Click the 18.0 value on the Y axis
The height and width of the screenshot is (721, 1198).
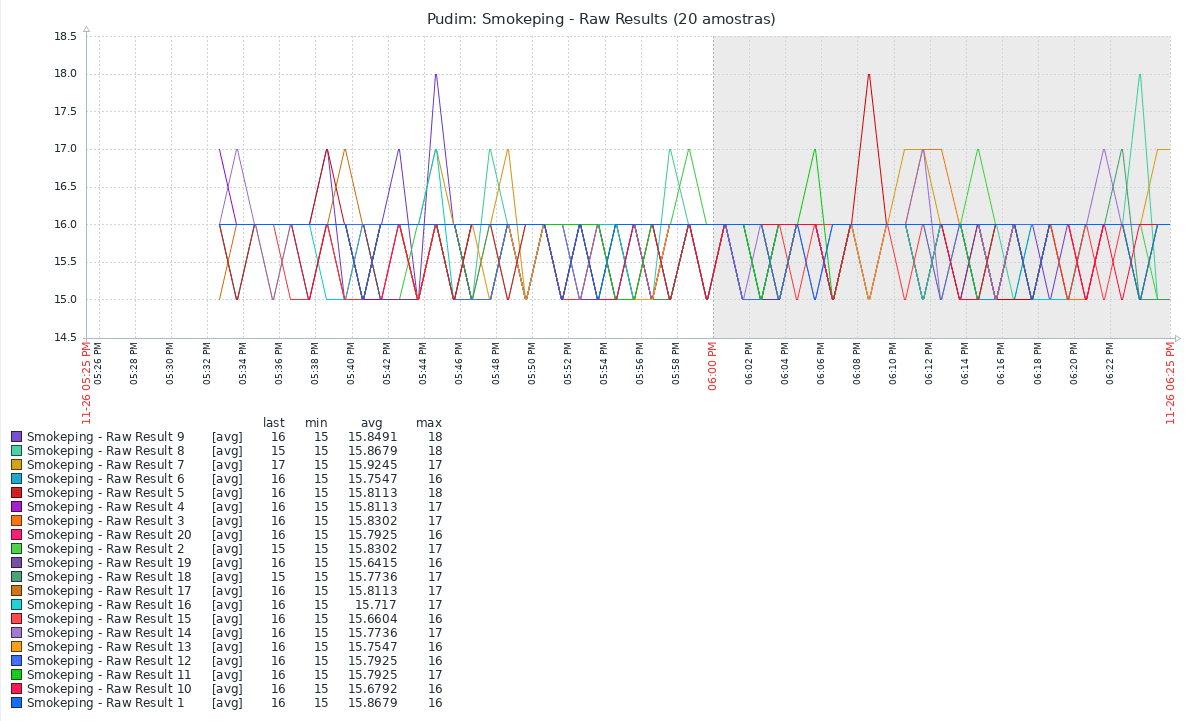point(65,74)
